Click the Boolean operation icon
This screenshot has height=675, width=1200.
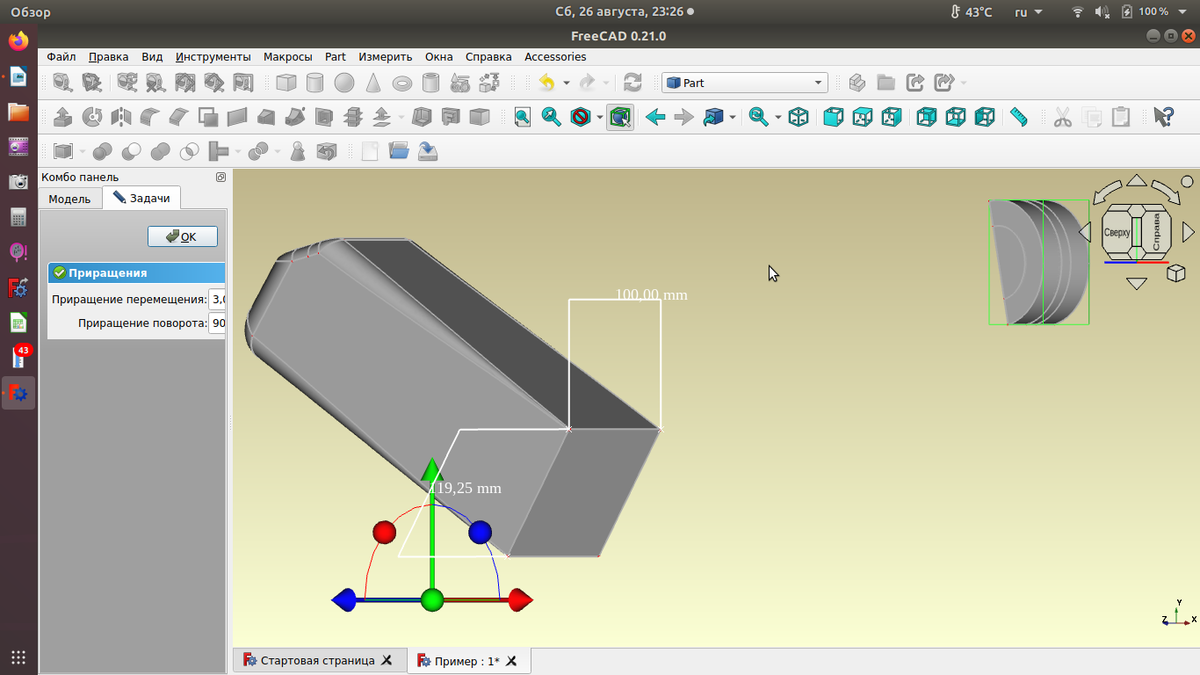(x=102, y=152)
